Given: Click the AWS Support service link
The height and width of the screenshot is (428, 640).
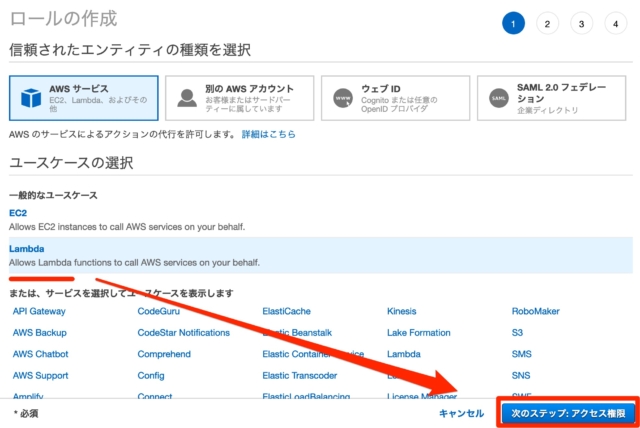Looking at the screenshot, I should [40, 375].
